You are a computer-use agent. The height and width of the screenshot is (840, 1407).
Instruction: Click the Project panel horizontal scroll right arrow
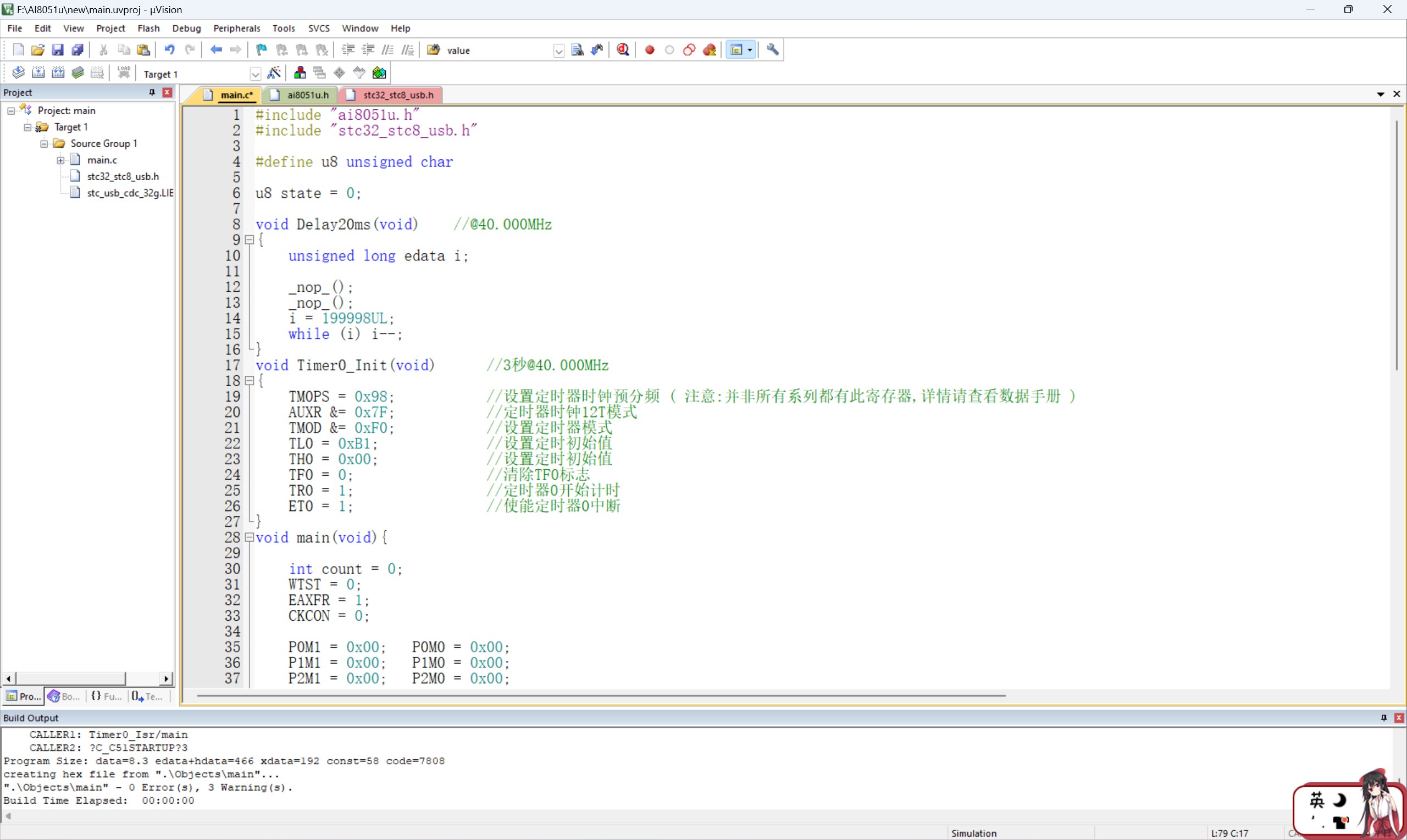[x=166, y=678]
